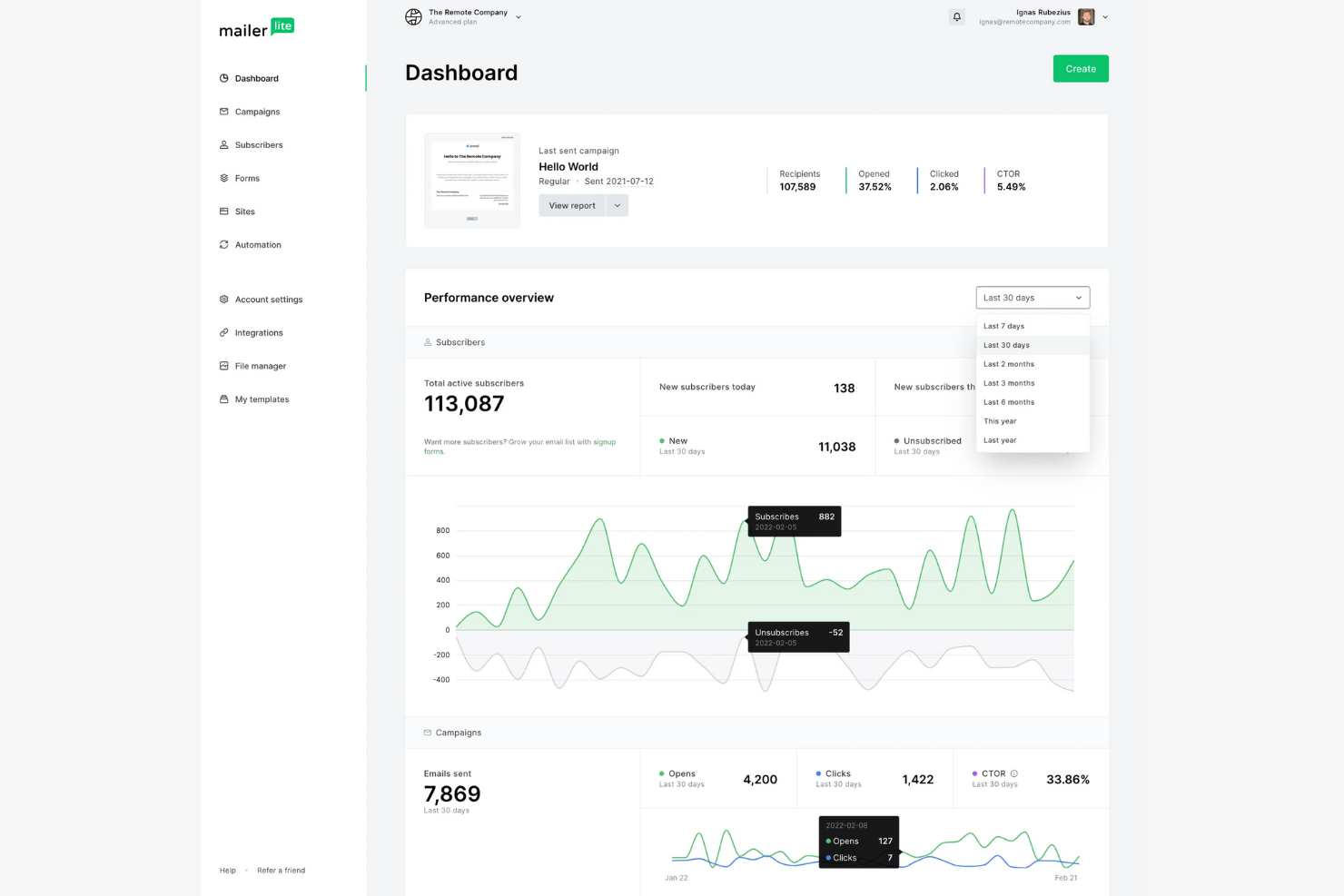Open the Forms section
Image resolution: width=1344 pixels, height=896 pixels.
pos(247,178)
